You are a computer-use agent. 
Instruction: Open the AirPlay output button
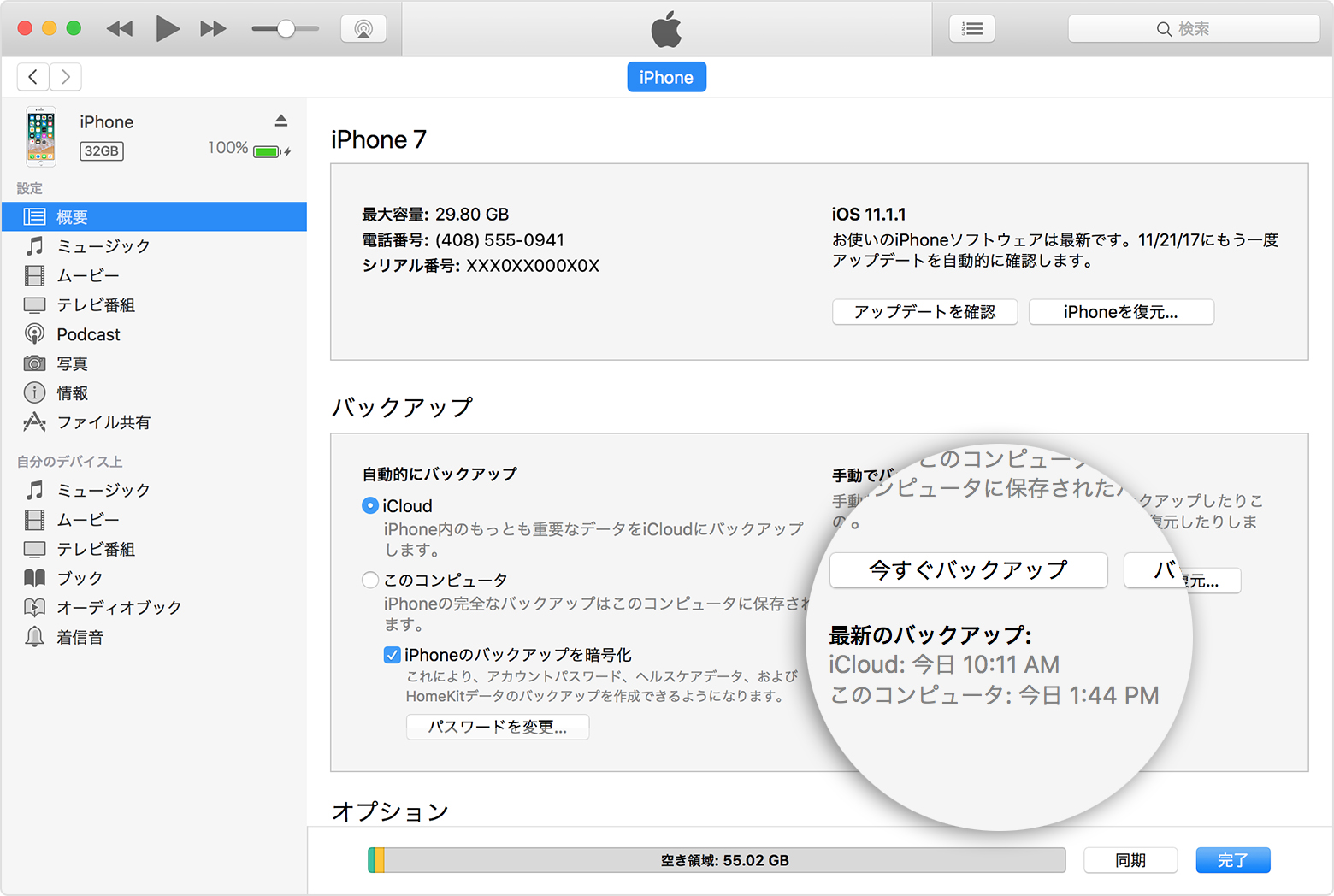pos(363,29)
